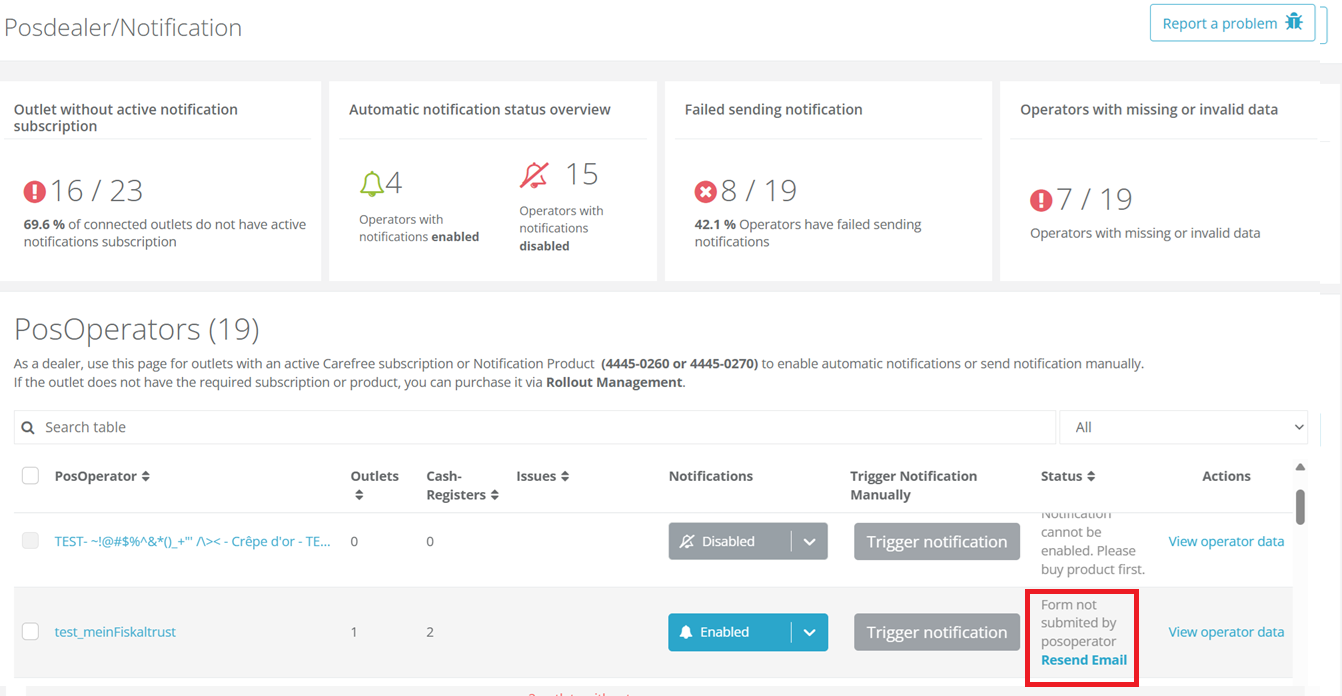This screenshot has height=696, width=1342.
Task: Sort by PosOperator column arrows
Action: (x=145, y=477)
